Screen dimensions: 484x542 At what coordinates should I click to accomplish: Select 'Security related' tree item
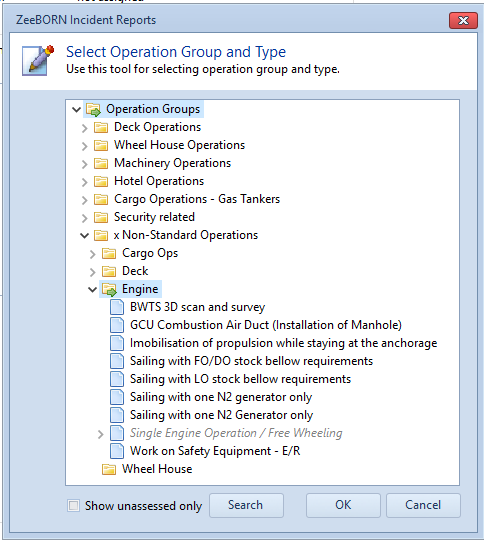[x=154, y=217]
